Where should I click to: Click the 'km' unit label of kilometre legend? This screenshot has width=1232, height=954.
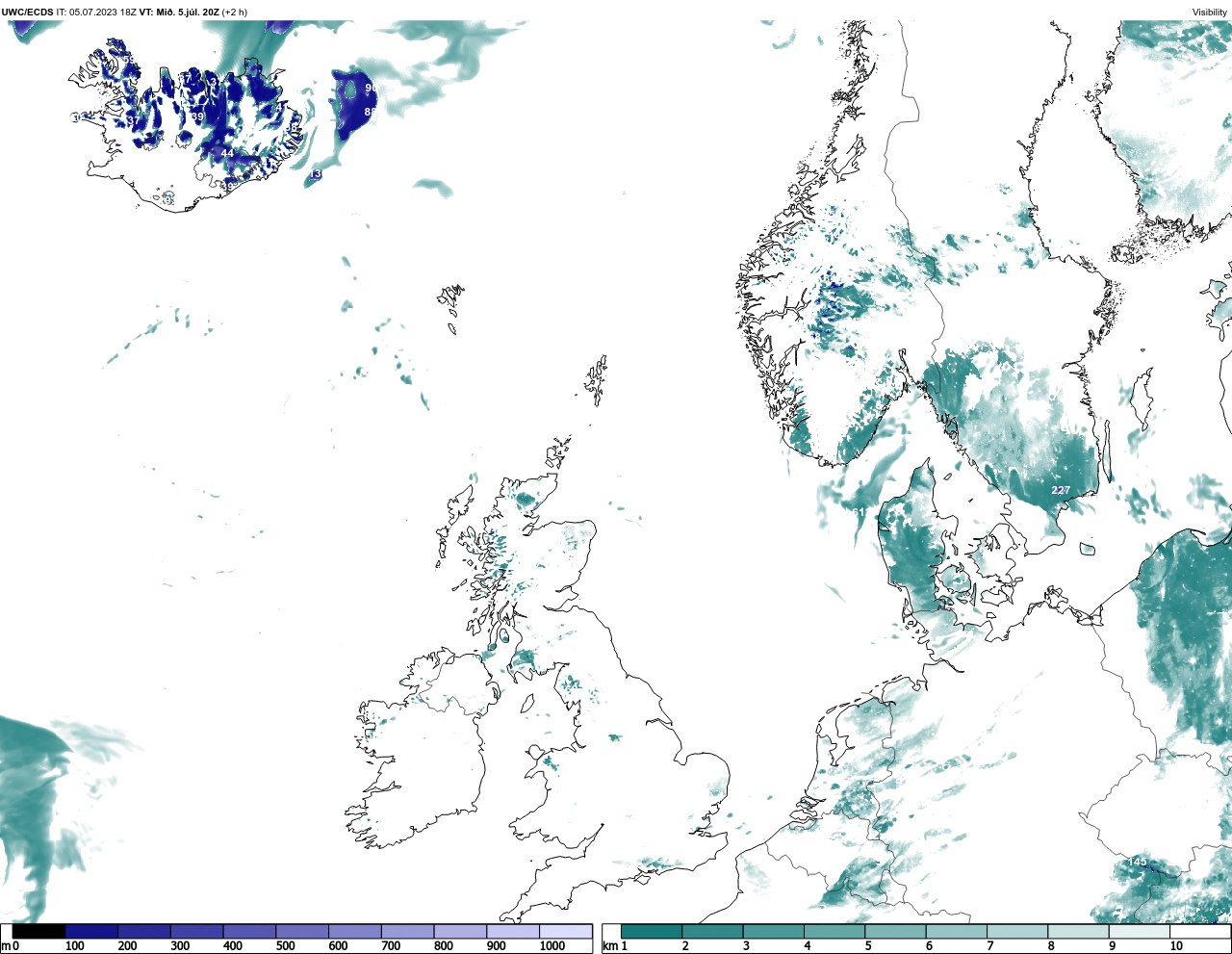coord(609,946)
